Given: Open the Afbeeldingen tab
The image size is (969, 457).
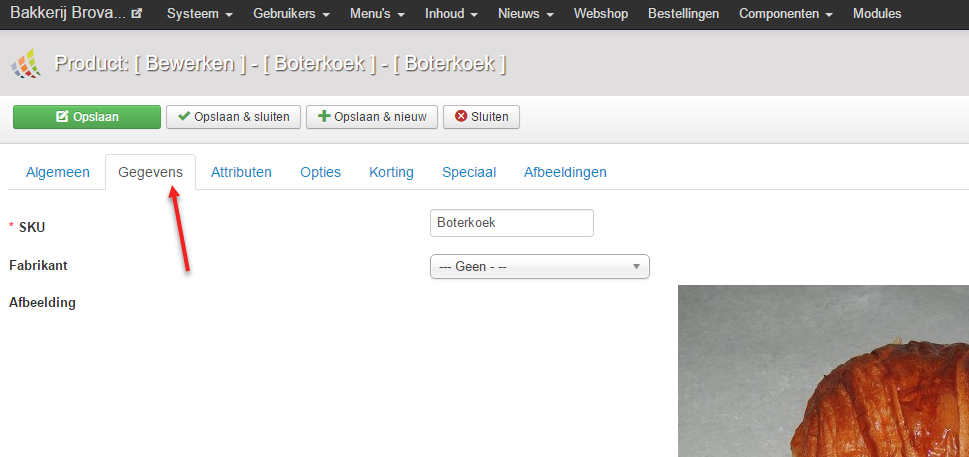Looking at the screenshot, I should click(x=565, y=172).
